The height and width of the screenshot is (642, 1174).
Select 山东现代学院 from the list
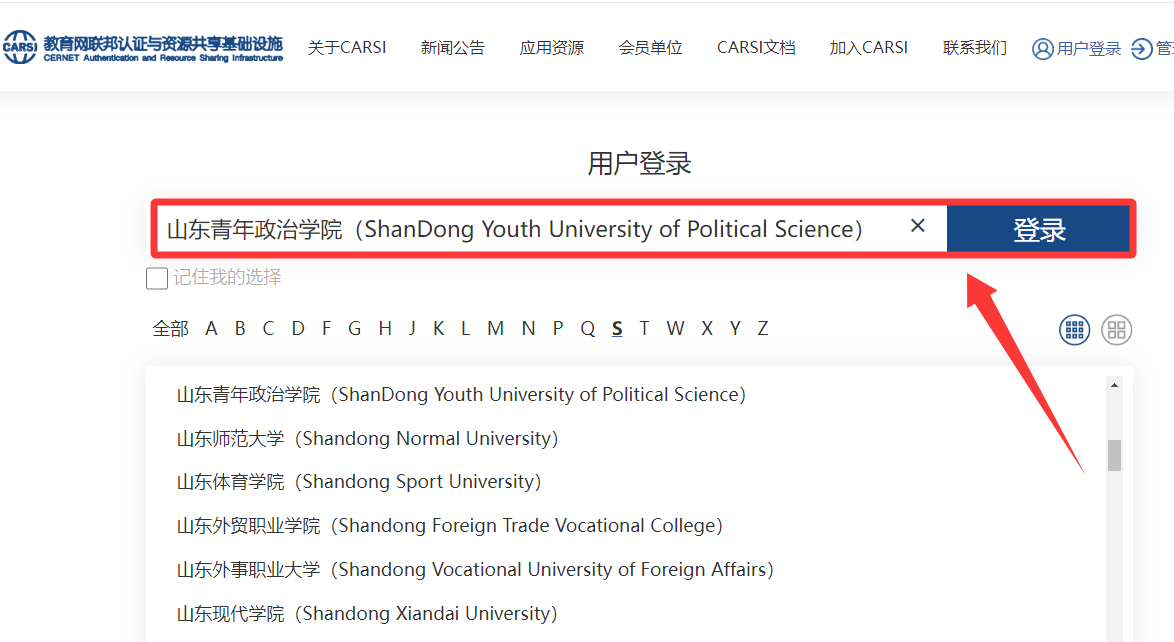click(367, 613)
